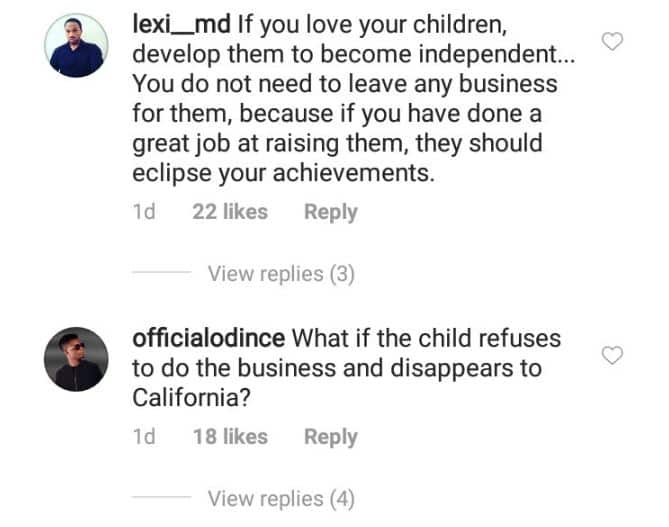The height and width of the screenshot is (527, 669).
Task: Click the 1d timestamp under lexi_md's comment
Action: [144, 212]
